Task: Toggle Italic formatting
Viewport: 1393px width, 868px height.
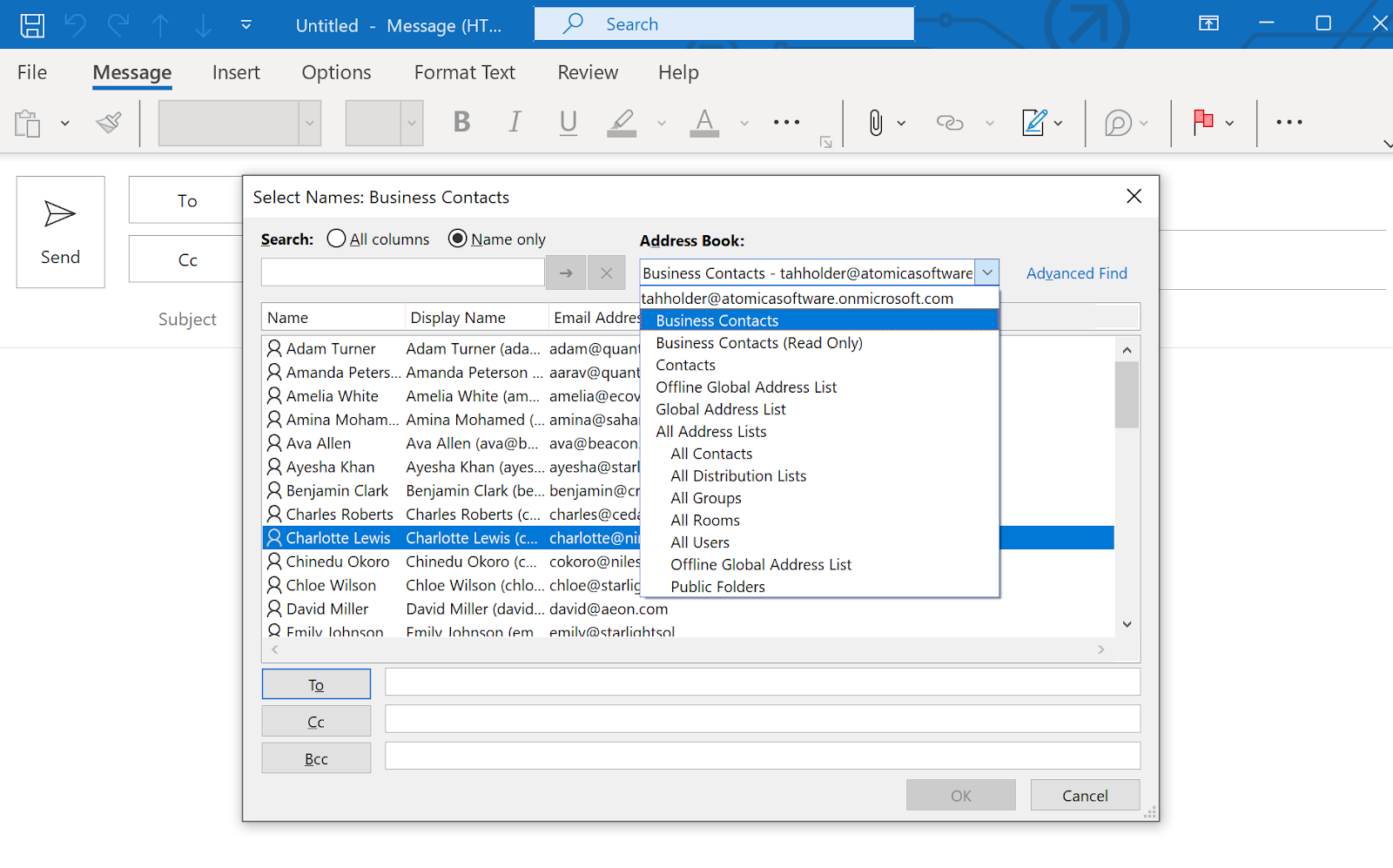Action: tap(515, 123)
